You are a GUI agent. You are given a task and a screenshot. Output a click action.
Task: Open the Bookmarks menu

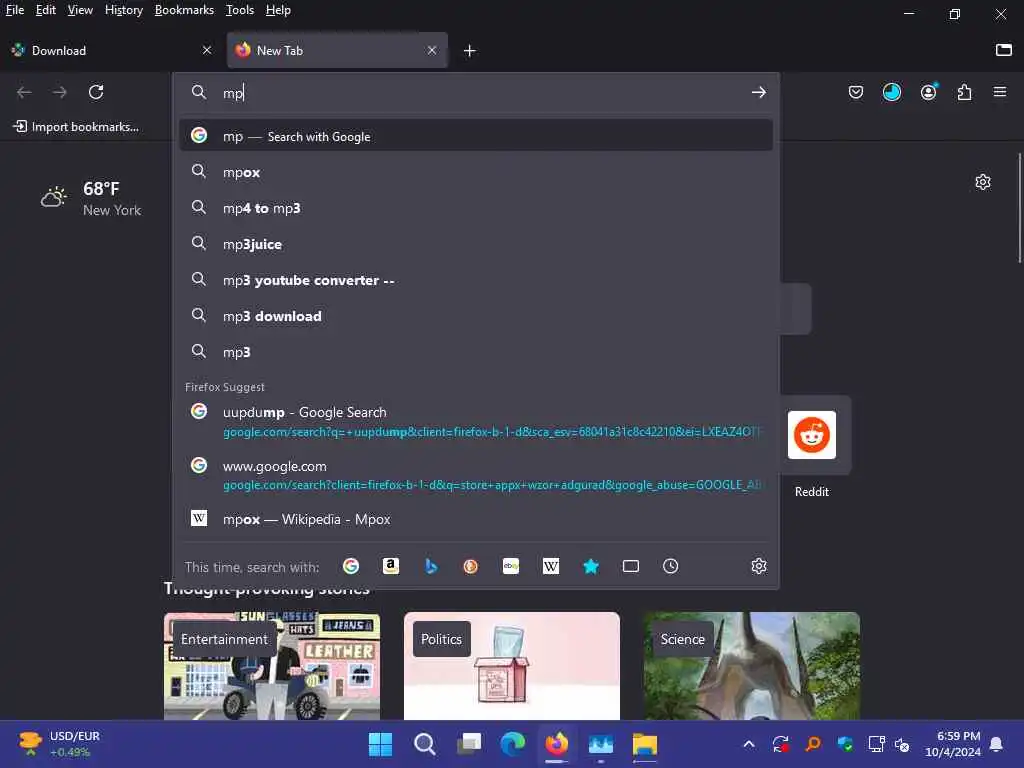184,10
